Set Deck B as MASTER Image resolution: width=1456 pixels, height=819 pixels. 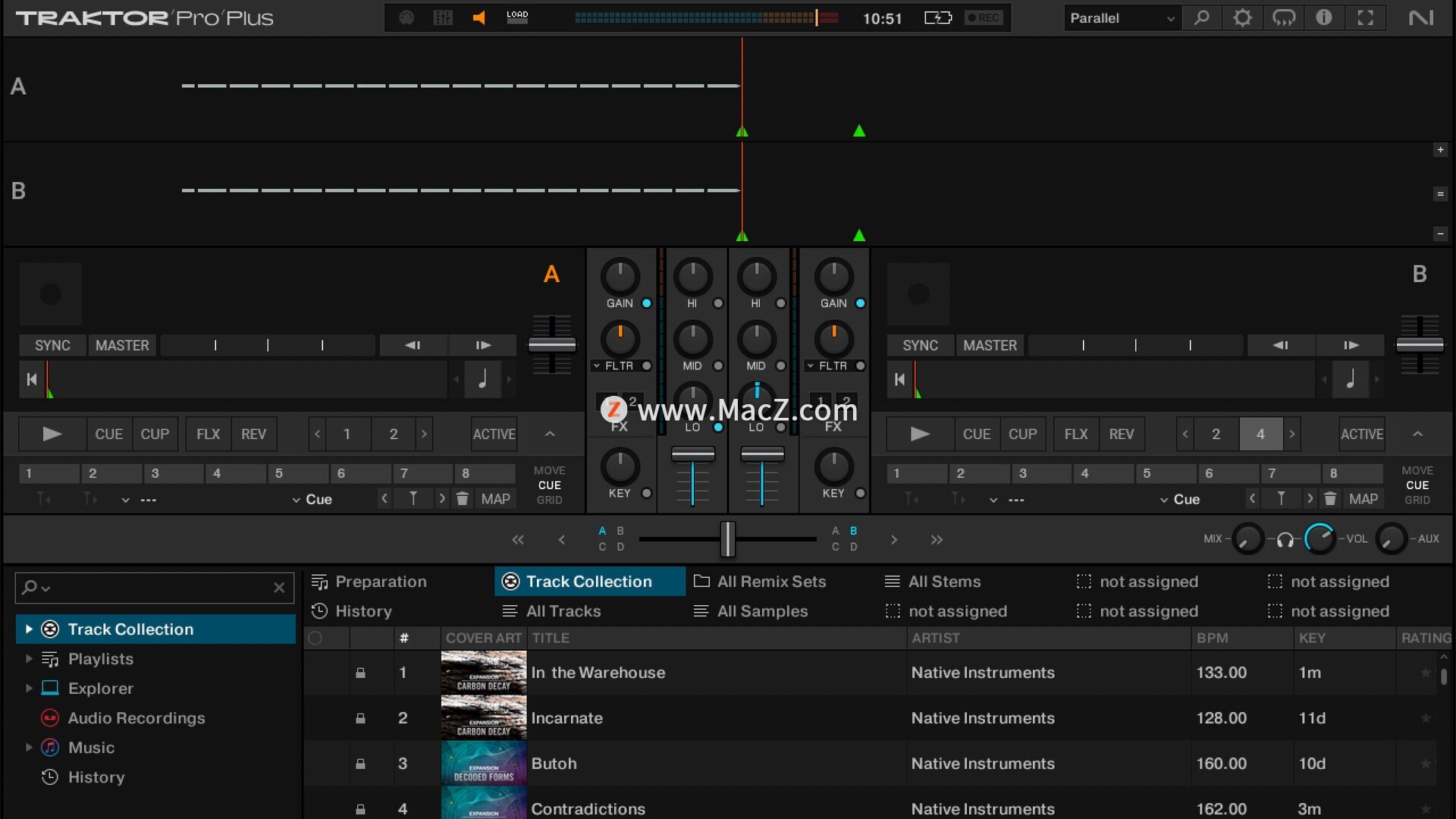pyautogui.click(x=990, y=345)
